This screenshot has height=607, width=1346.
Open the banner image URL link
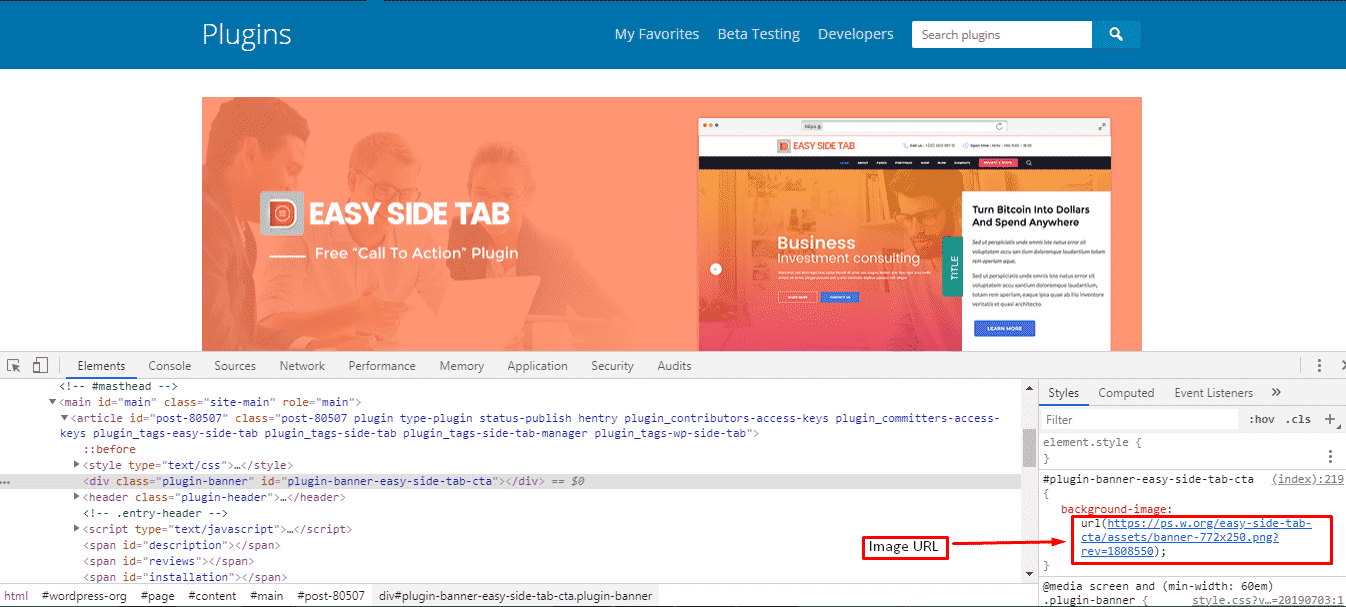[x=1198, y=537]
